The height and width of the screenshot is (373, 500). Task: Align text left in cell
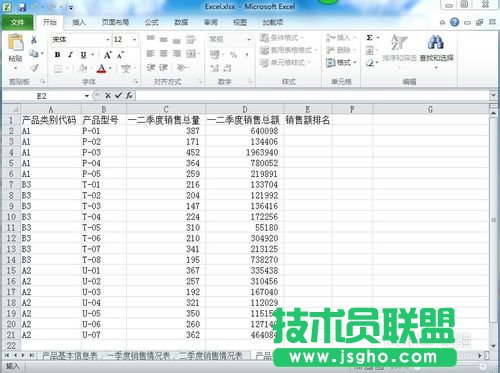coord(151,53)
